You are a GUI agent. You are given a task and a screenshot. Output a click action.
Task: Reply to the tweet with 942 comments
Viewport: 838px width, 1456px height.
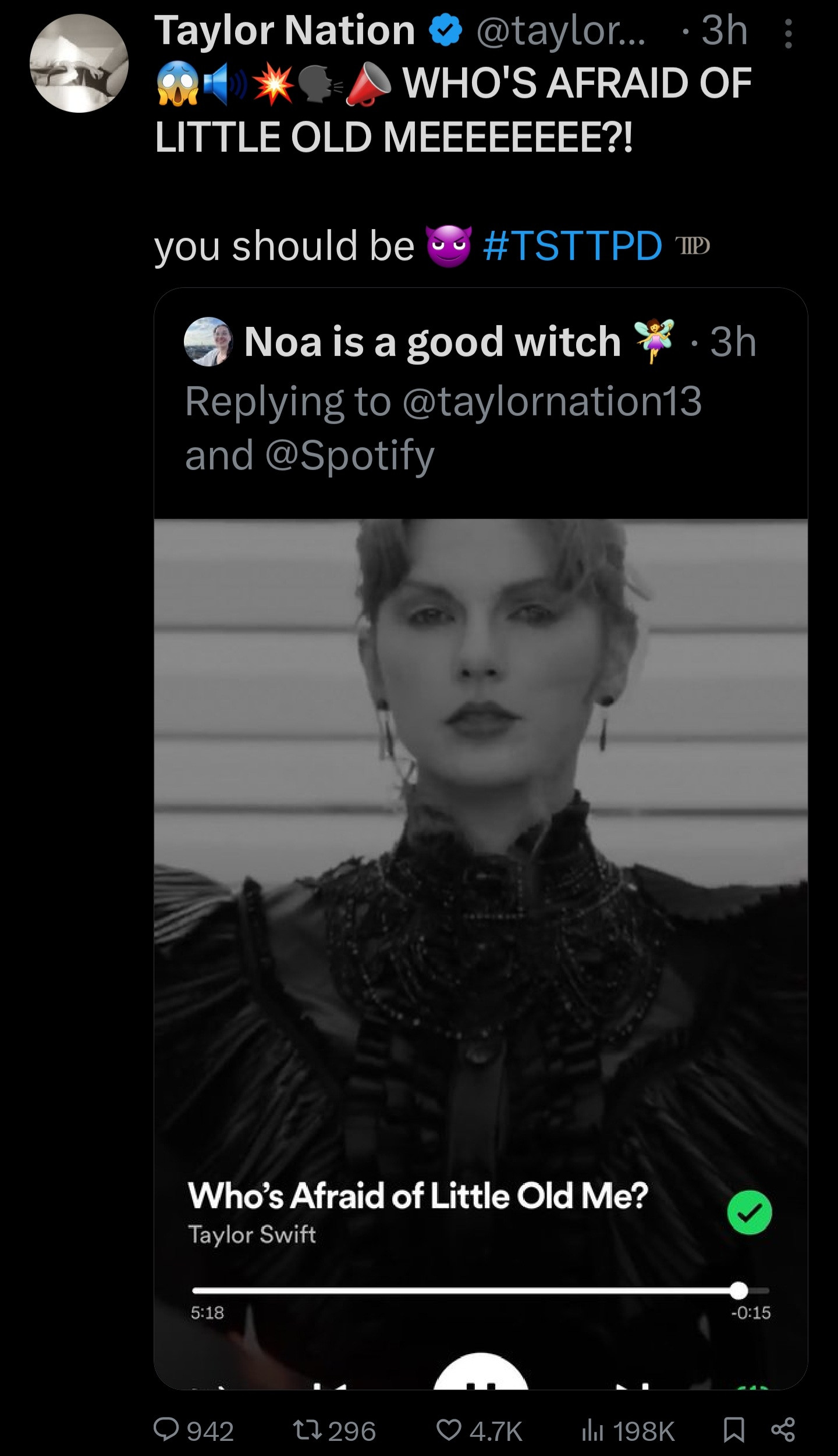(166, 1429)
